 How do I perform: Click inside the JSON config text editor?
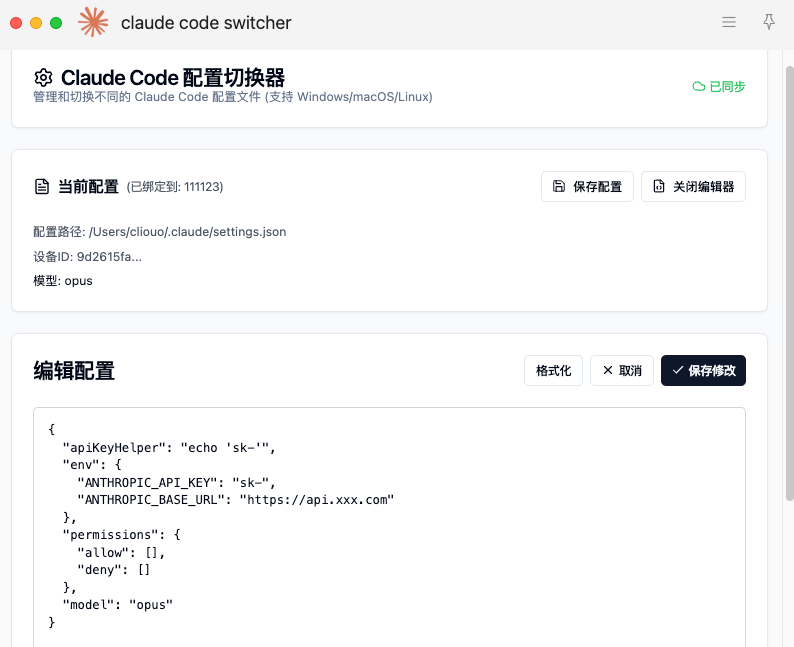tap(389, 527)
